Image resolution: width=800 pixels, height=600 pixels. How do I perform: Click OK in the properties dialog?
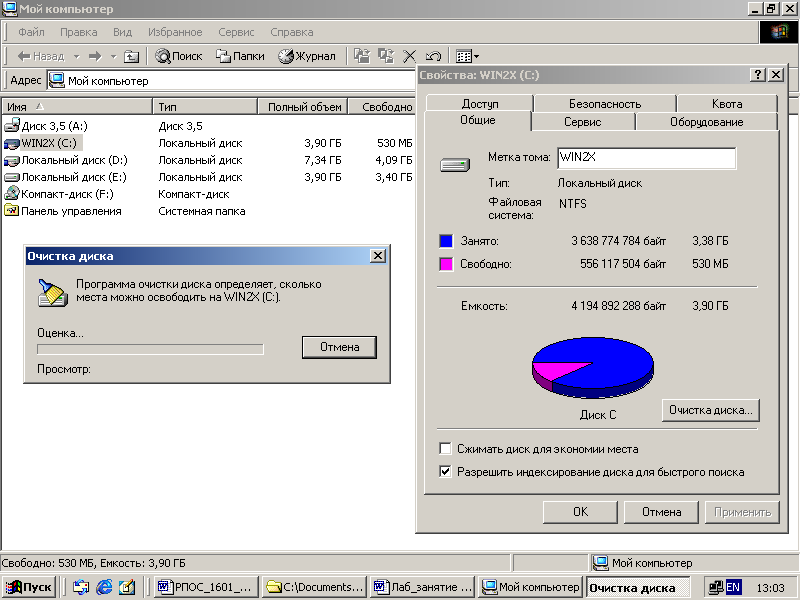580,512
